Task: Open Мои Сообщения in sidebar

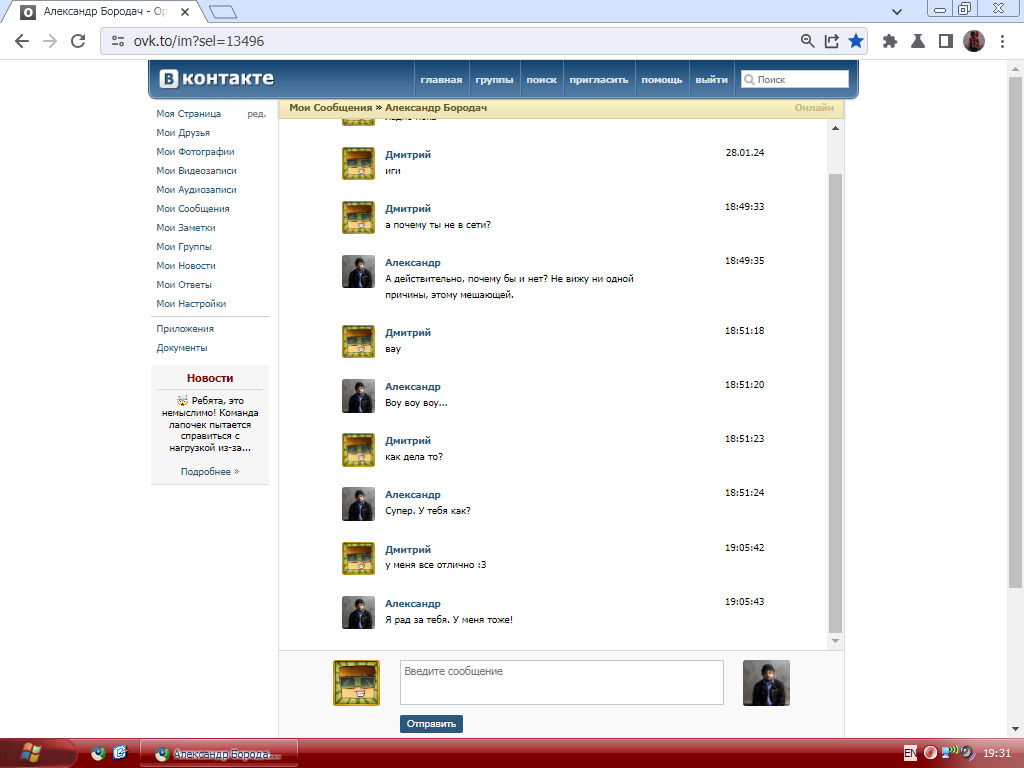Action: click(x=193, y=208)
